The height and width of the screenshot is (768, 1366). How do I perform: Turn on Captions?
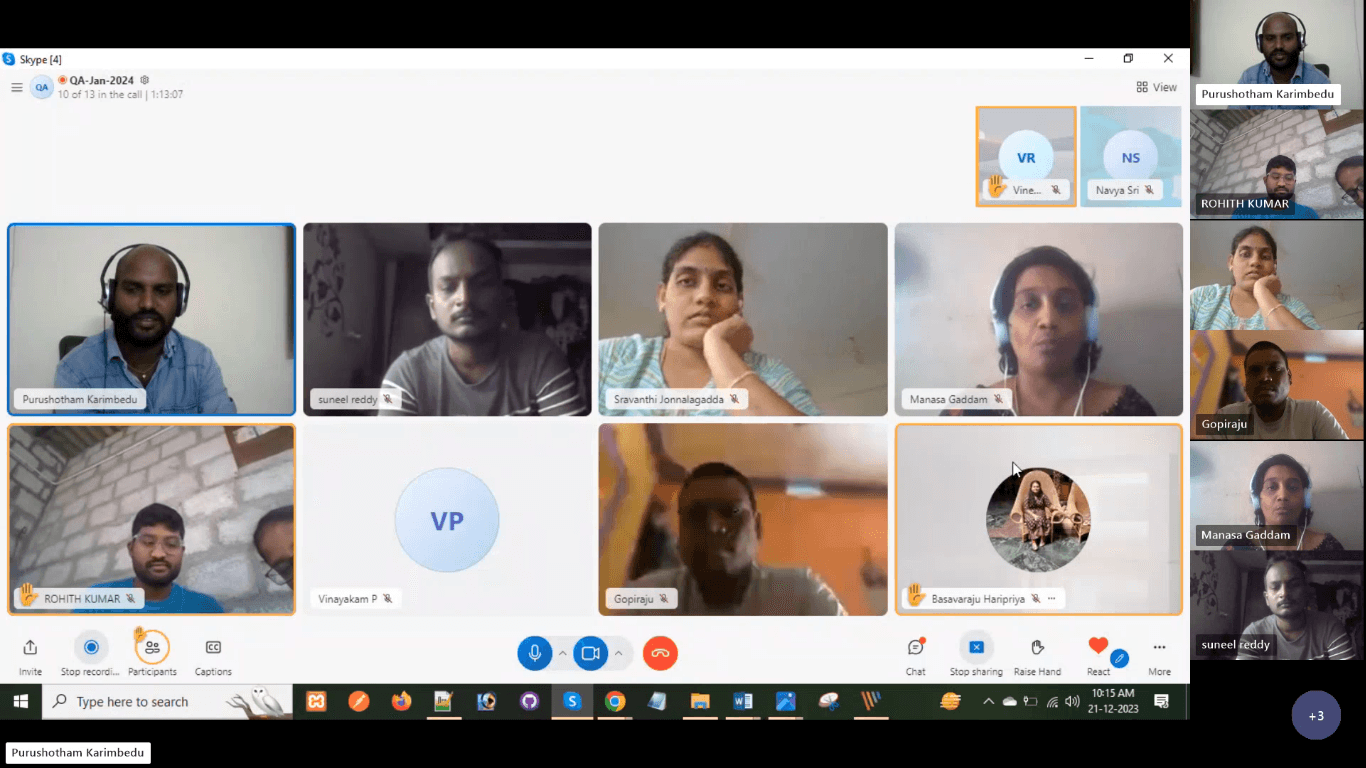tap(213, 648)
